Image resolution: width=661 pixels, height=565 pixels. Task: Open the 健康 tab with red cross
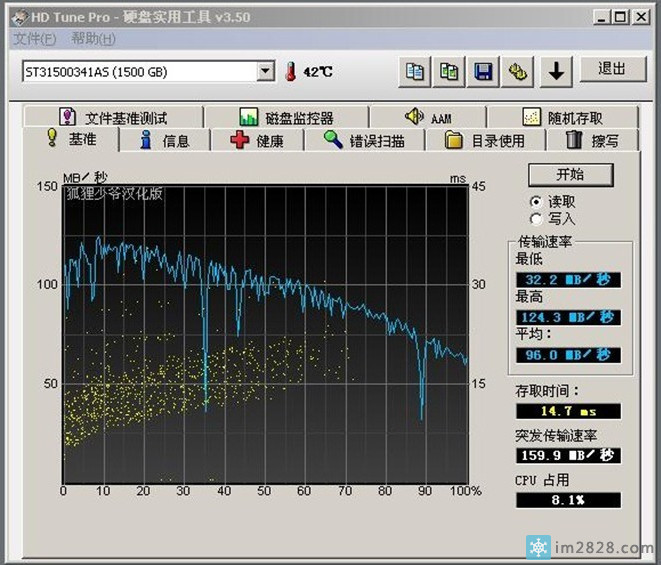click(x=258, y=140)
